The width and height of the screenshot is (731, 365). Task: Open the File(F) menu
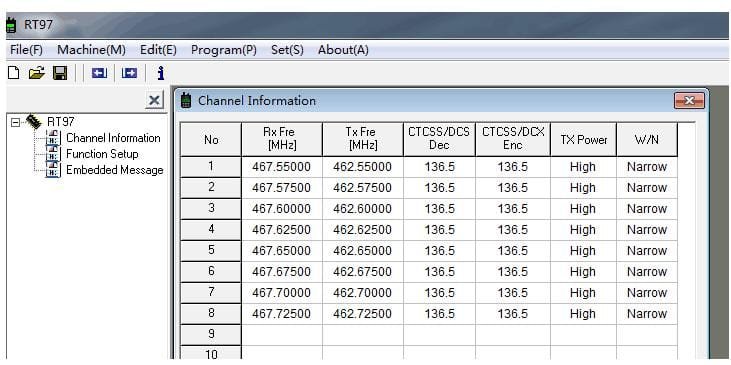coord(26,50)
